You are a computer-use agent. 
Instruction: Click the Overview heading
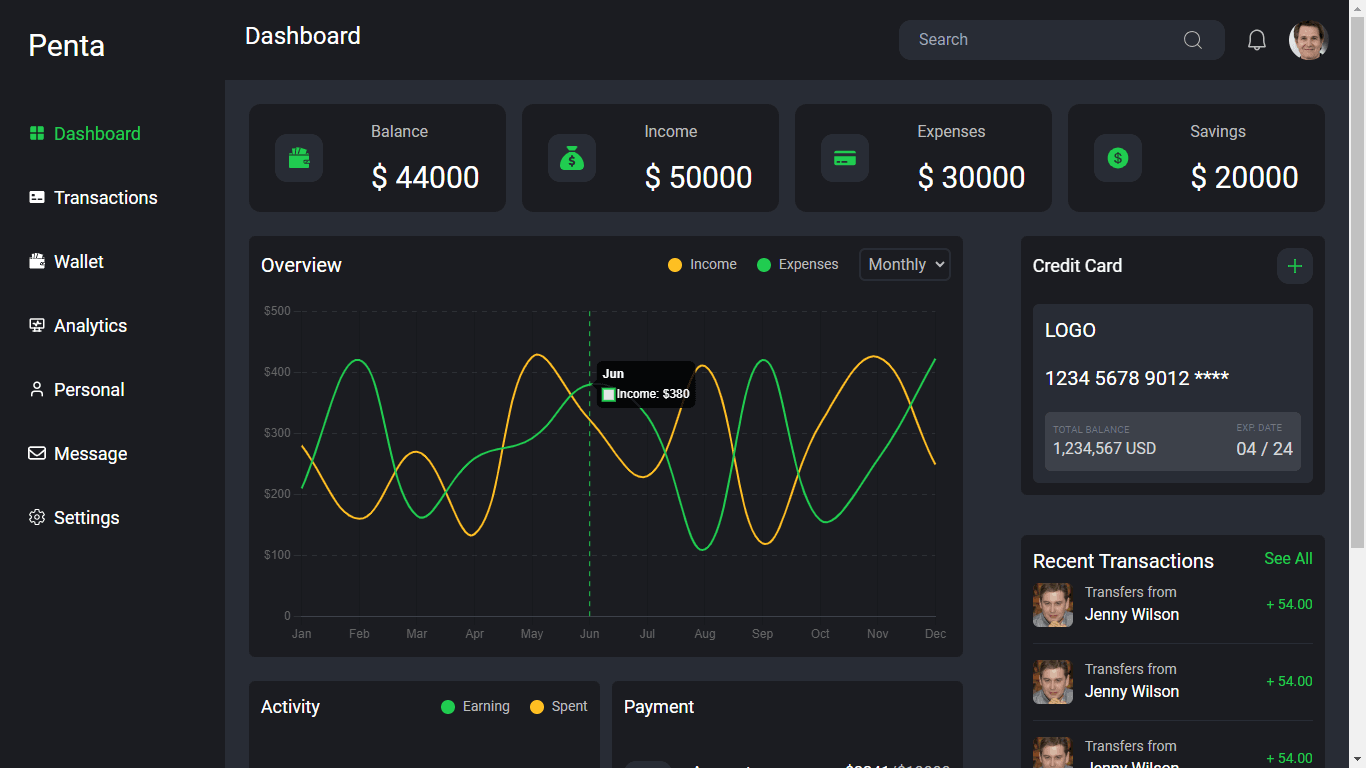301,265
